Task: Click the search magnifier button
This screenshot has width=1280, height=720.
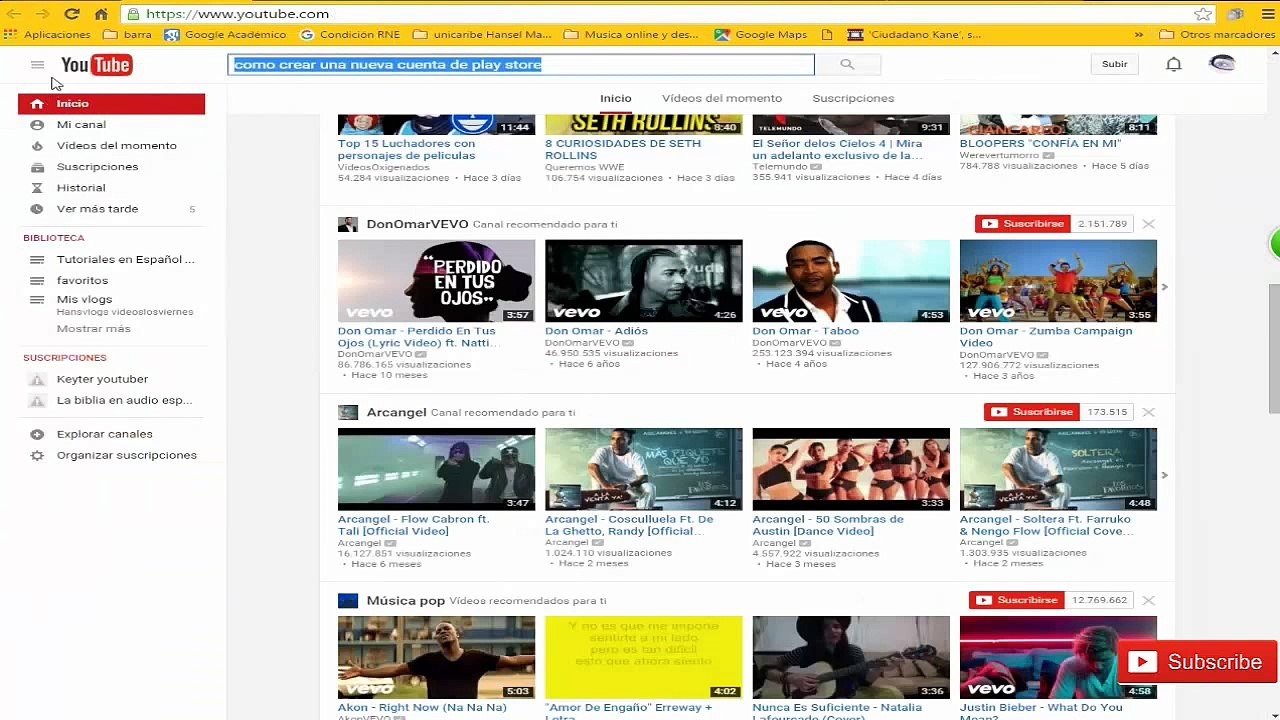Action: (847, 64)
